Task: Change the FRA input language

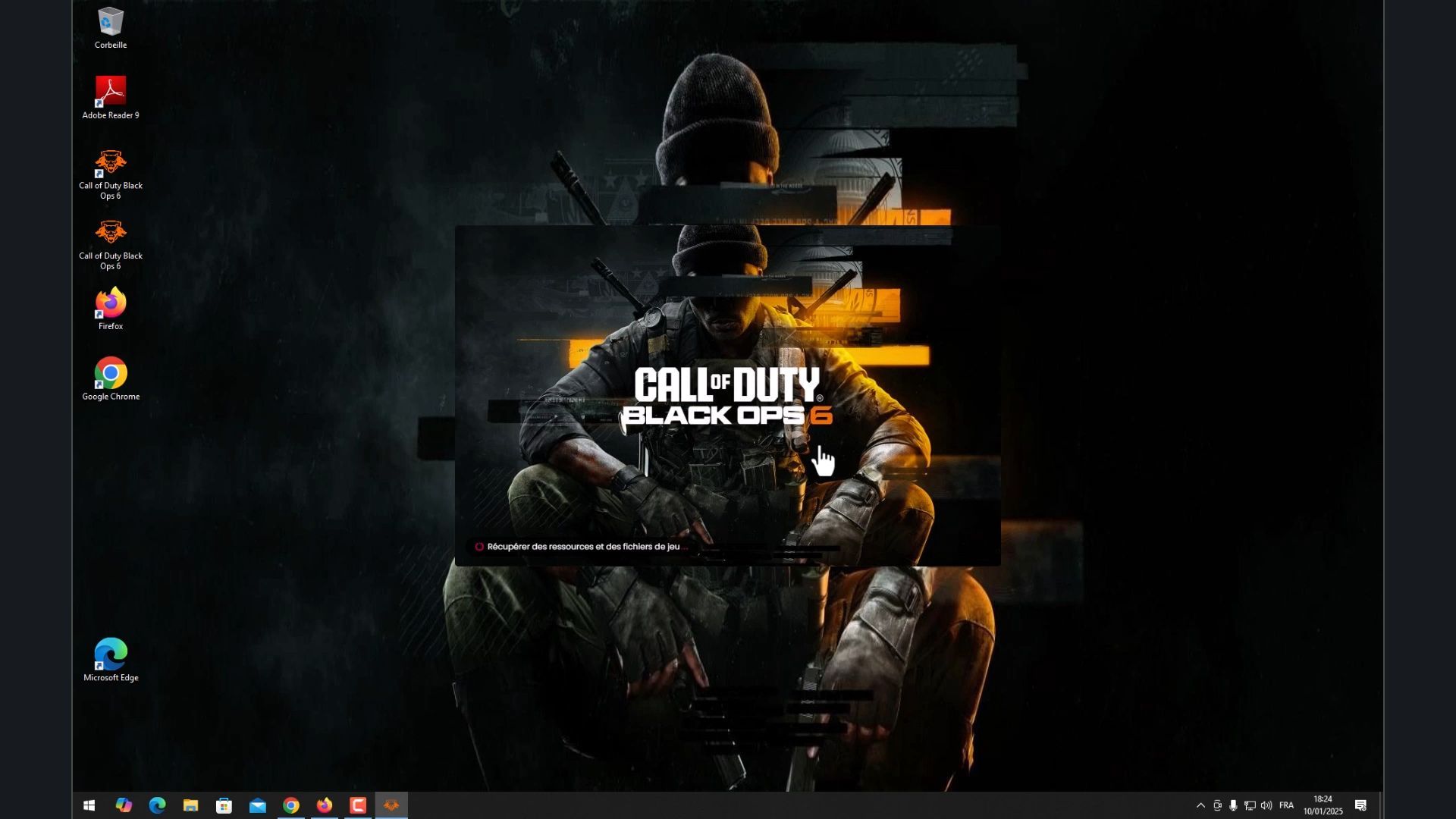Action: [x=1286, y=805]
